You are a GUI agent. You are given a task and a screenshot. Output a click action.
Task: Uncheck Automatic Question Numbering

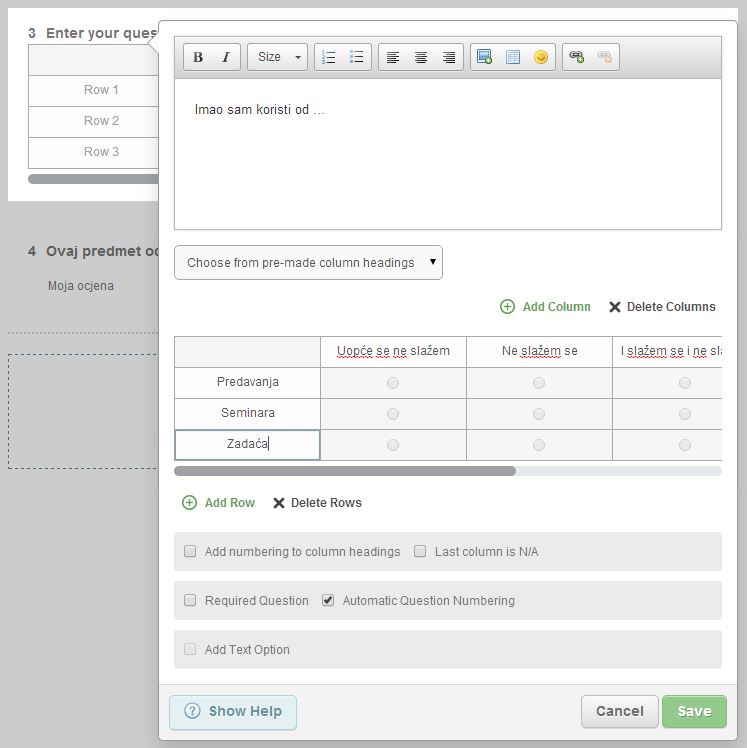click(328, 601)
